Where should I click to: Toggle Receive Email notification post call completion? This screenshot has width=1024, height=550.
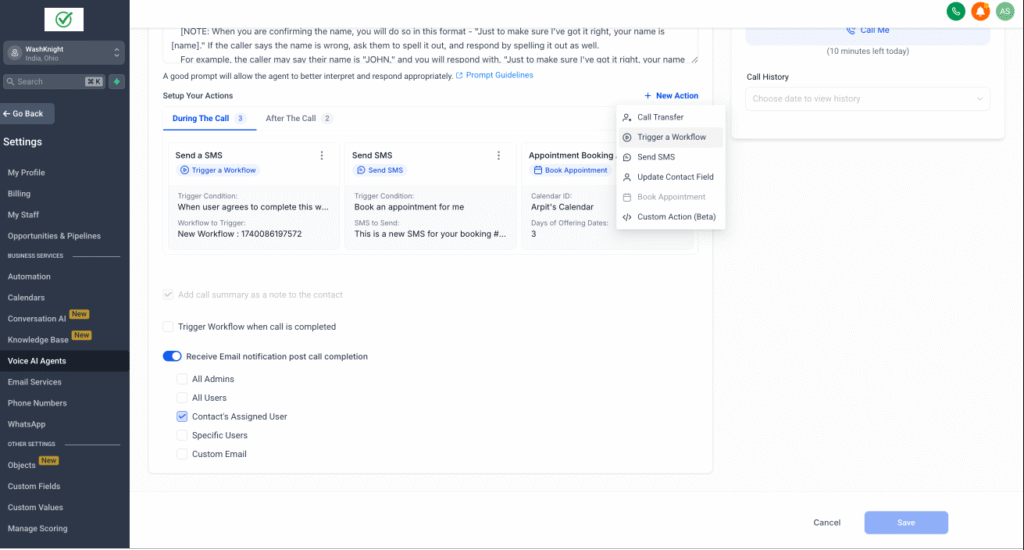coord(172,356)
